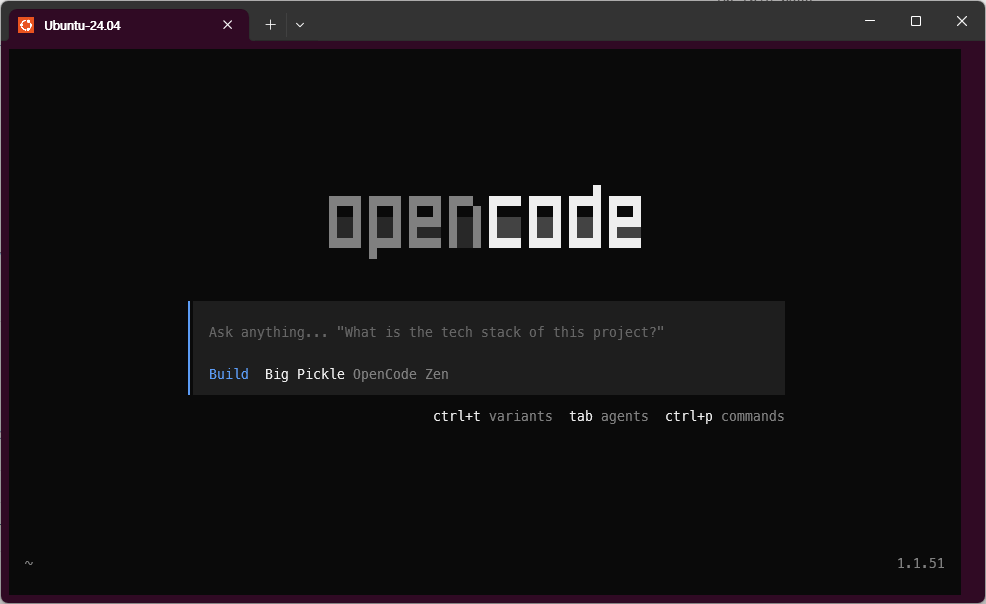Click the Build agent label
This screenshot has height=604, width=986.
click(x=229, y=374)
